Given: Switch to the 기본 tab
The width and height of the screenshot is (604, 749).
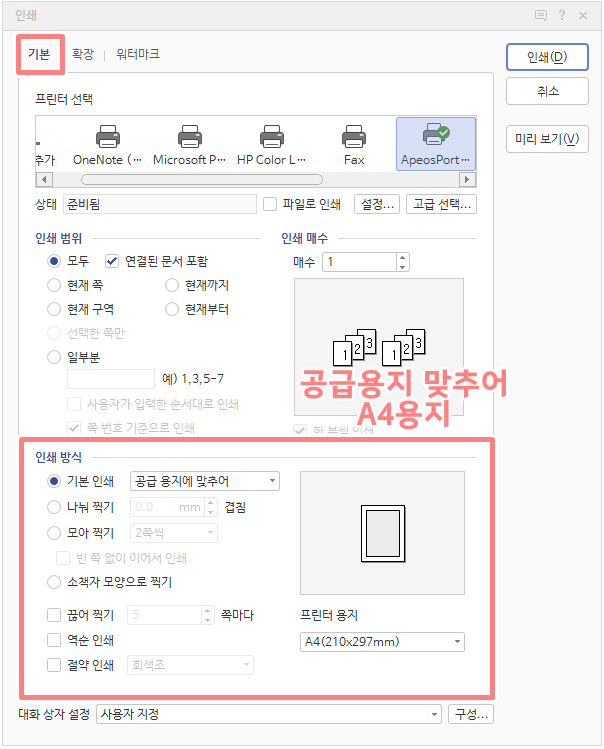Looking at the screenshot, I should point(39,54).
